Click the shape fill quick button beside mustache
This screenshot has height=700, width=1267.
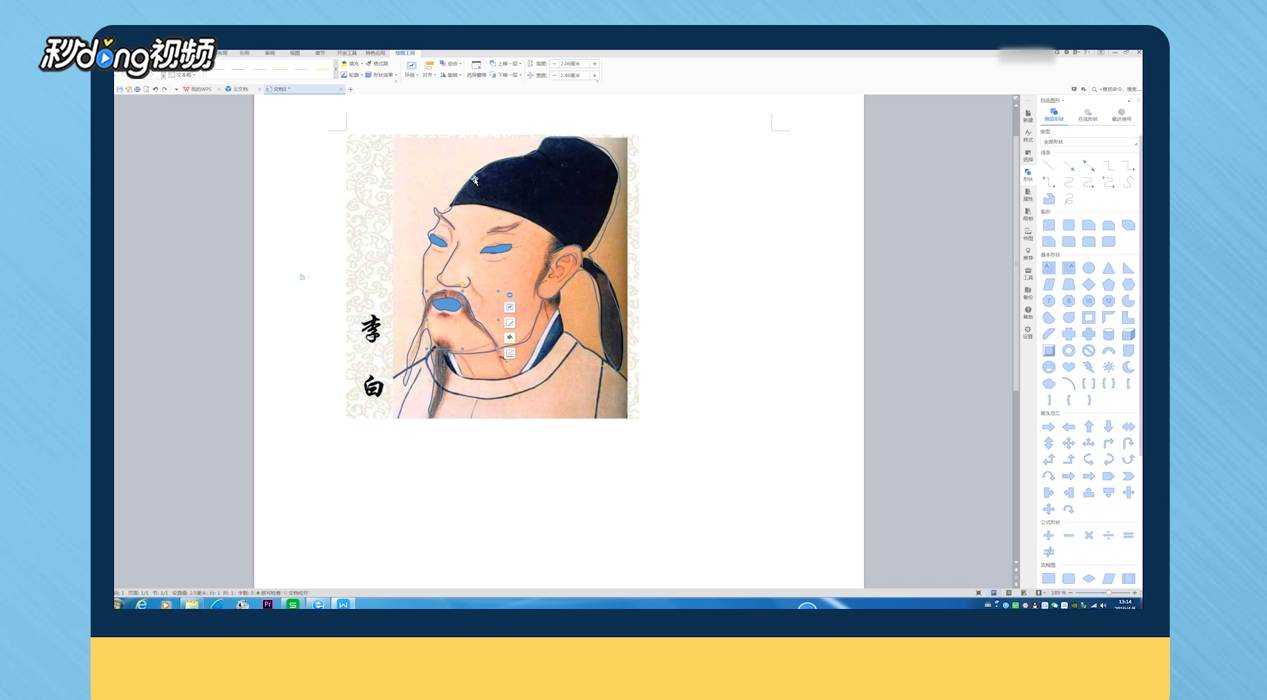pyautogui.click(x=510, y=338)
